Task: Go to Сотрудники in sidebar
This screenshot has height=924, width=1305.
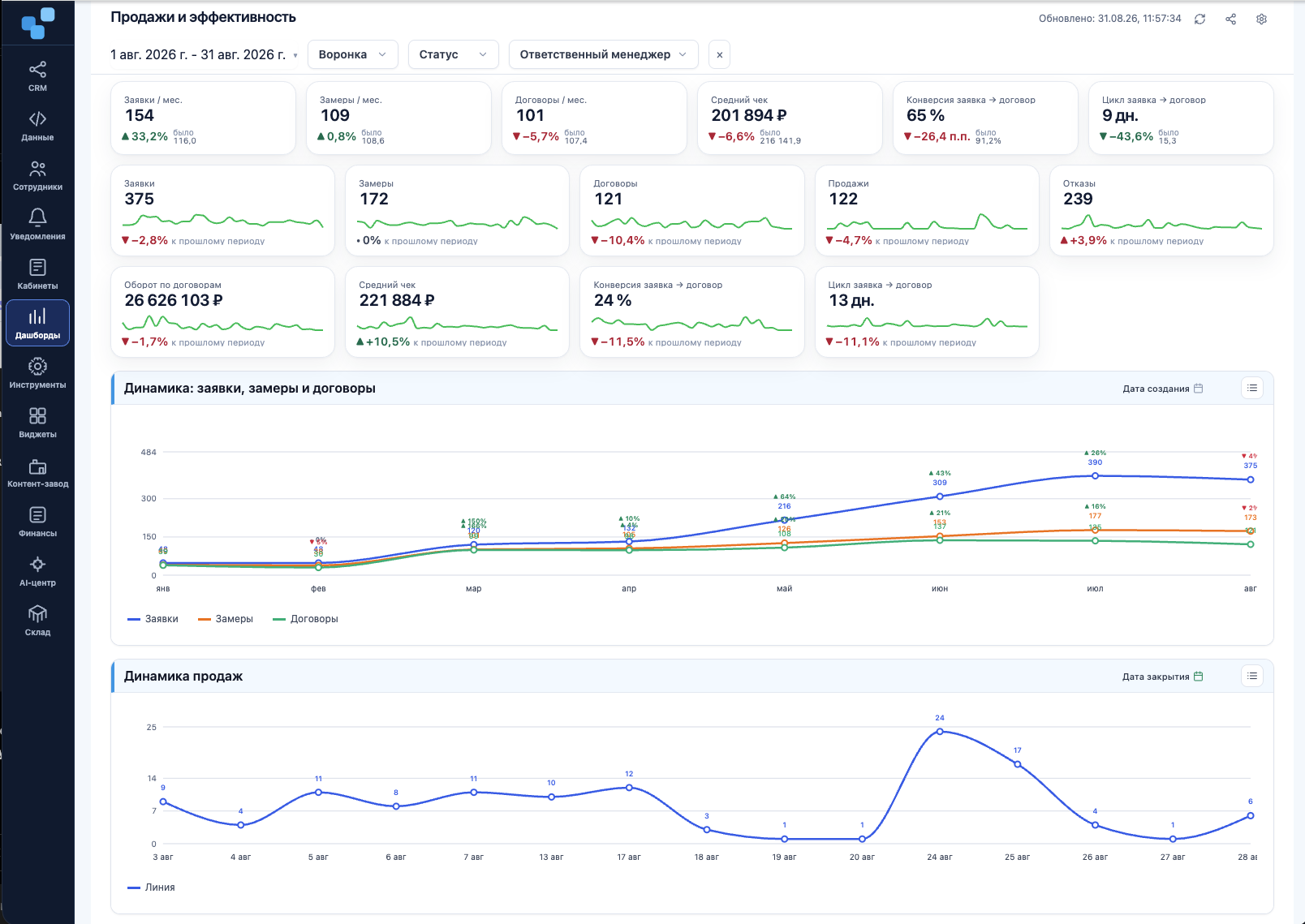Action: 37,175
